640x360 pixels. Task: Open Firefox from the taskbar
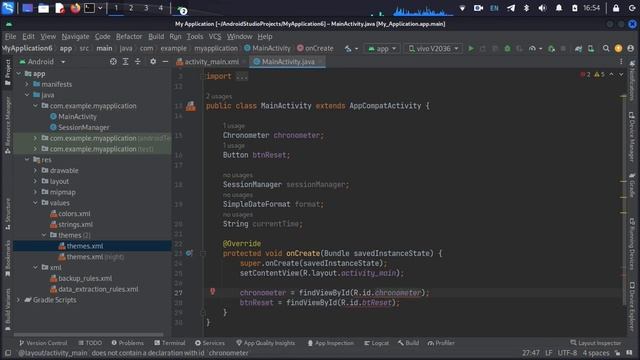(x=75, y=8)
